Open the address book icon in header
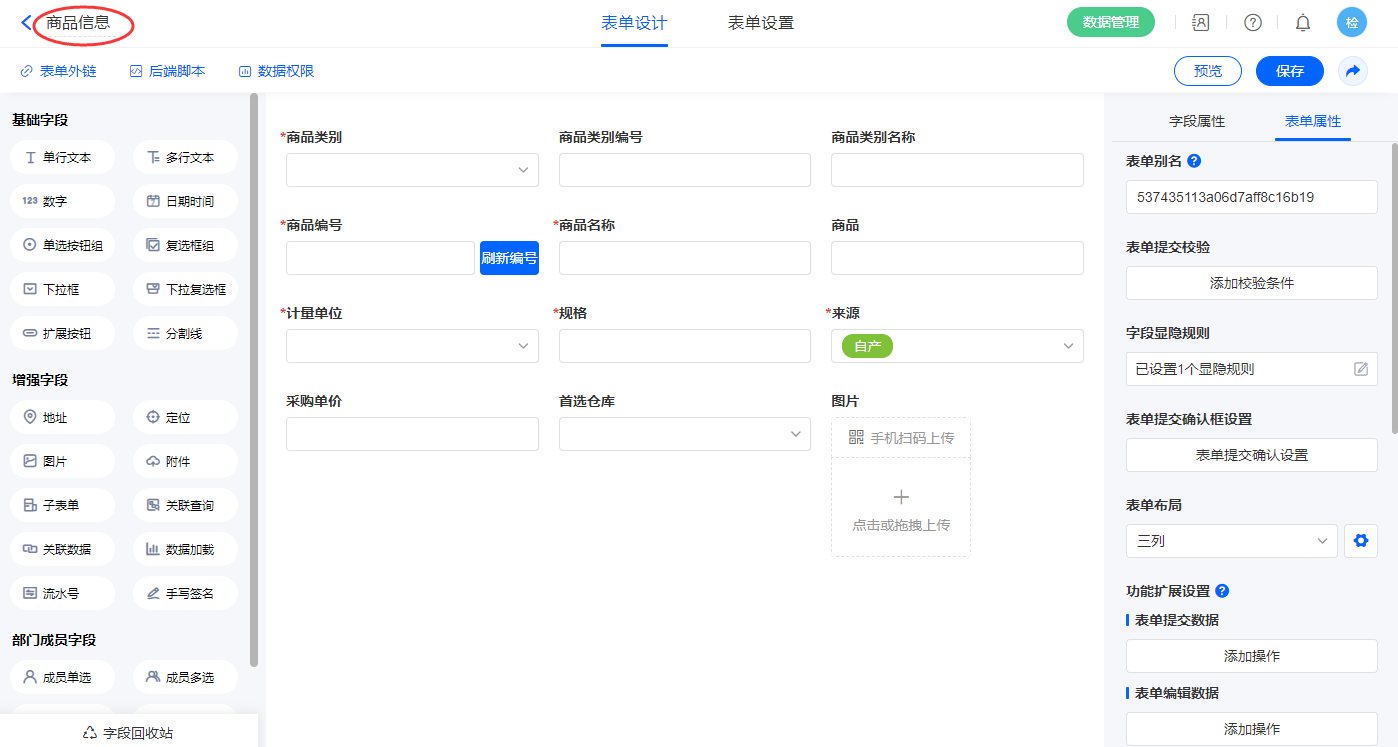Screen dimensions: 1398x747 pos(1201,23)
